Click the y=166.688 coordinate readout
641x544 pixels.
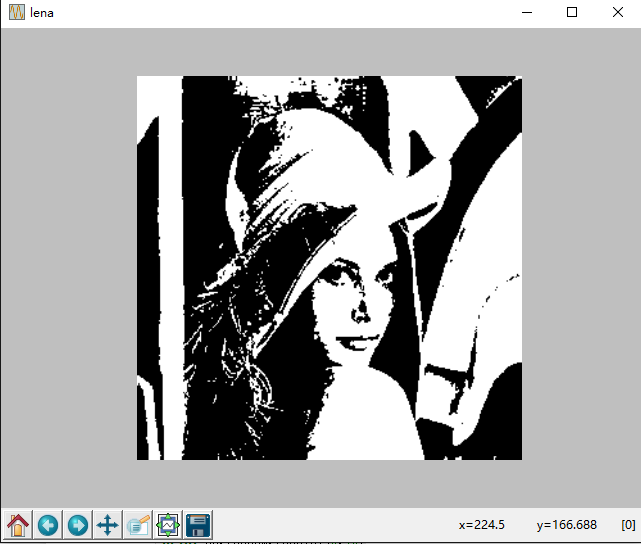[567, 525]
